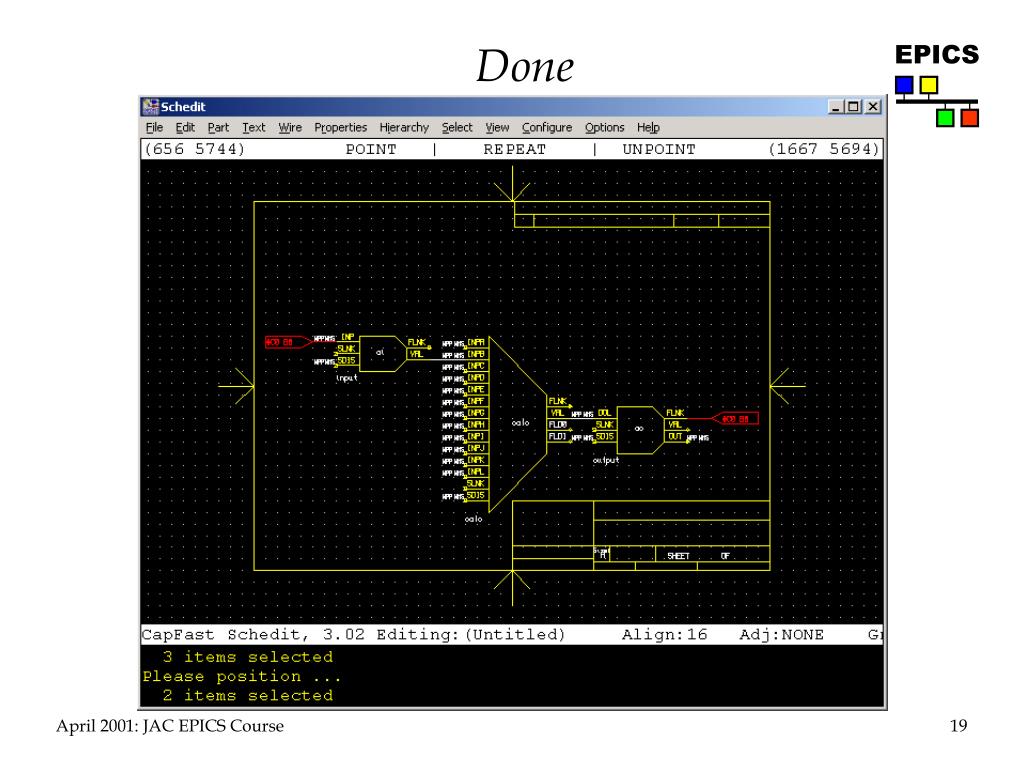Screen dimensions: 1024x768
Task: Minimize the Schedit window
Action: [x=837, y=106]
